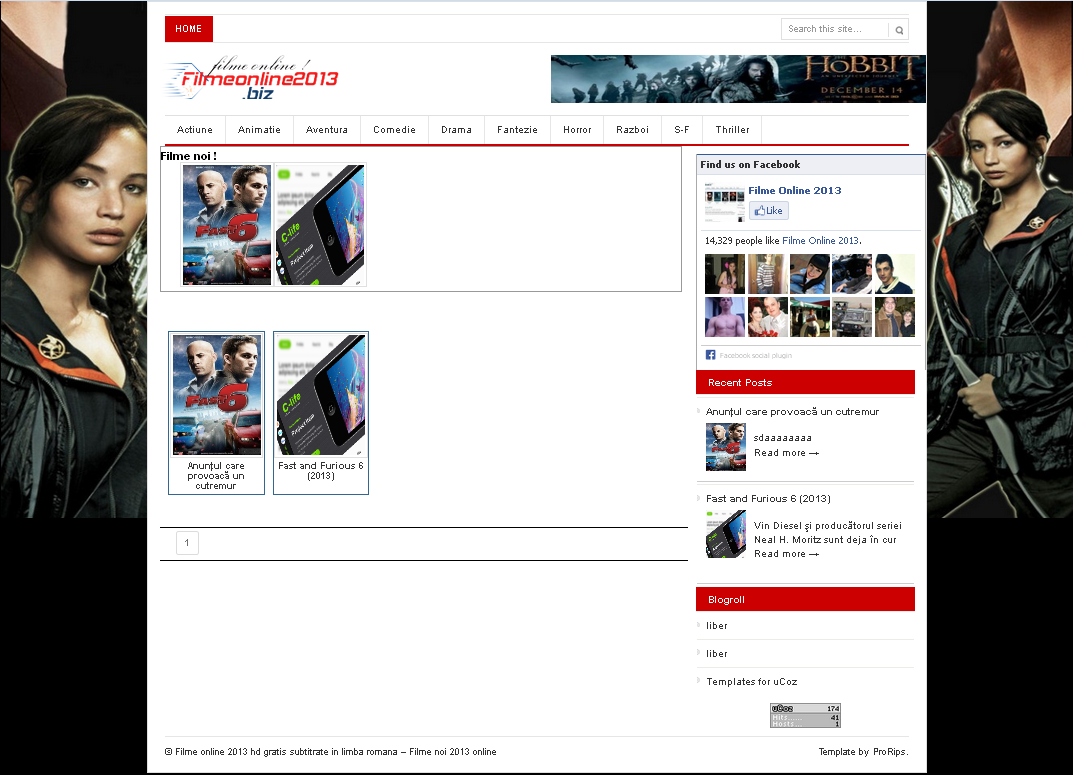Open second 'liber' Blogroll link
The width and height of the screenshot is (1073, 775).
pyautogui.click(x=716, y=654)
